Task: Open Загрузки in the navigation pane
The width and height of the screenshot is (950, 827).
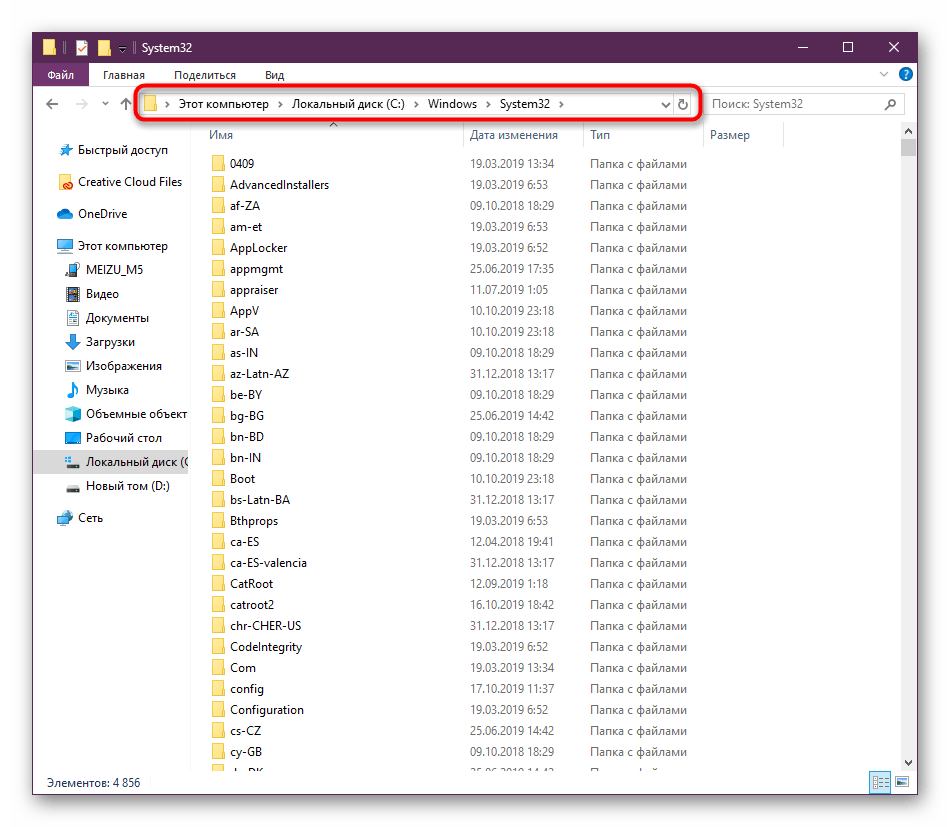Action: (x=100, y=342)
